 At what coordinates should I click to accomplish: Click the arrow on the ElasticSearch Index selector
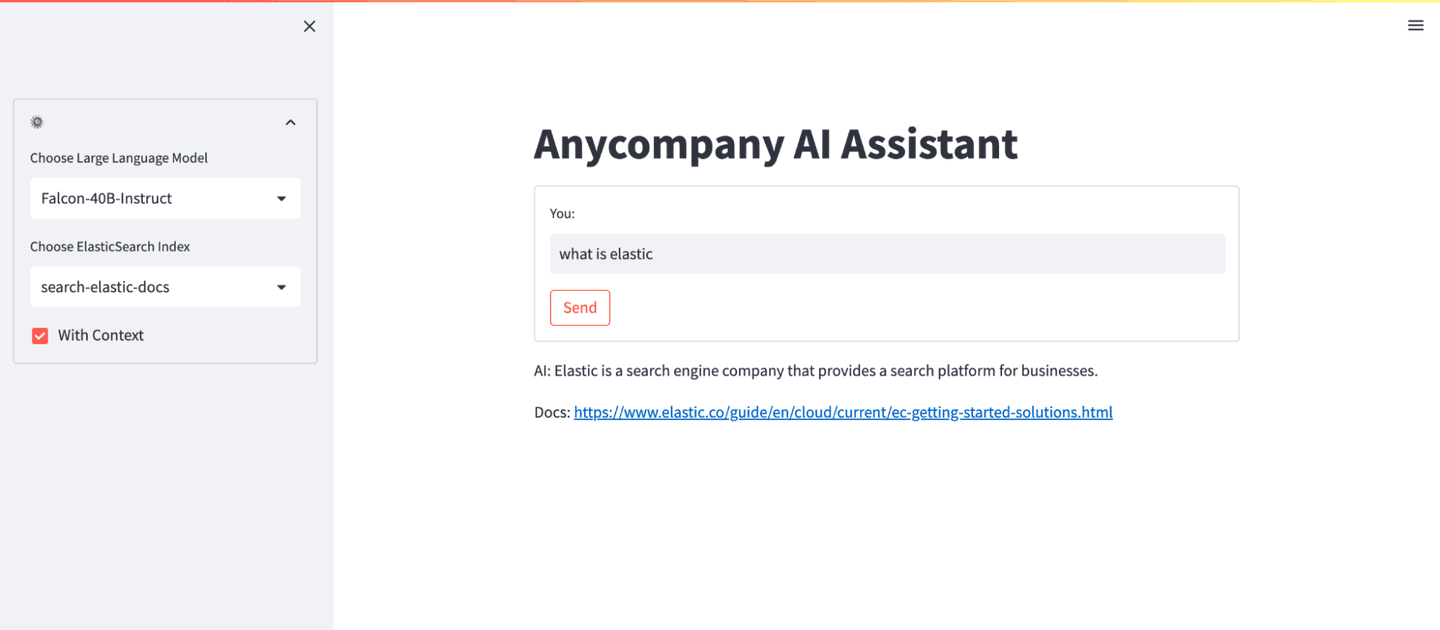[282, 288]
